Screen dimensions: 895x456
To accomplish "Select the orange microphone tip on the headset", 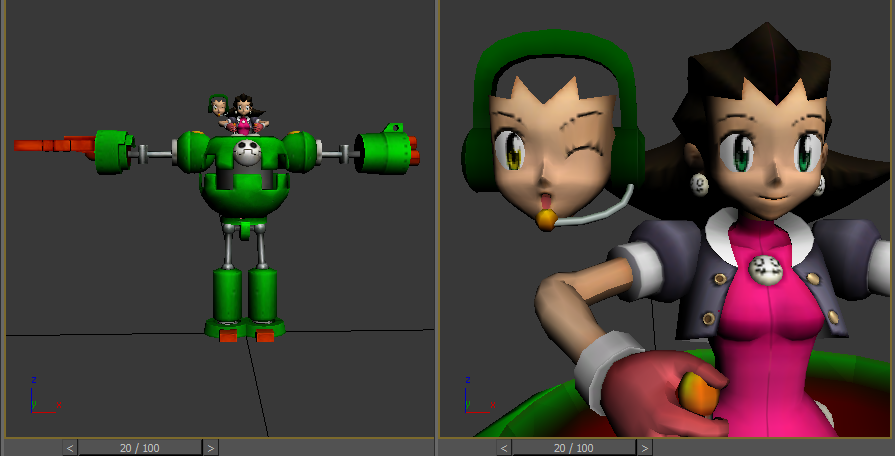I will (x=546, y=219).
